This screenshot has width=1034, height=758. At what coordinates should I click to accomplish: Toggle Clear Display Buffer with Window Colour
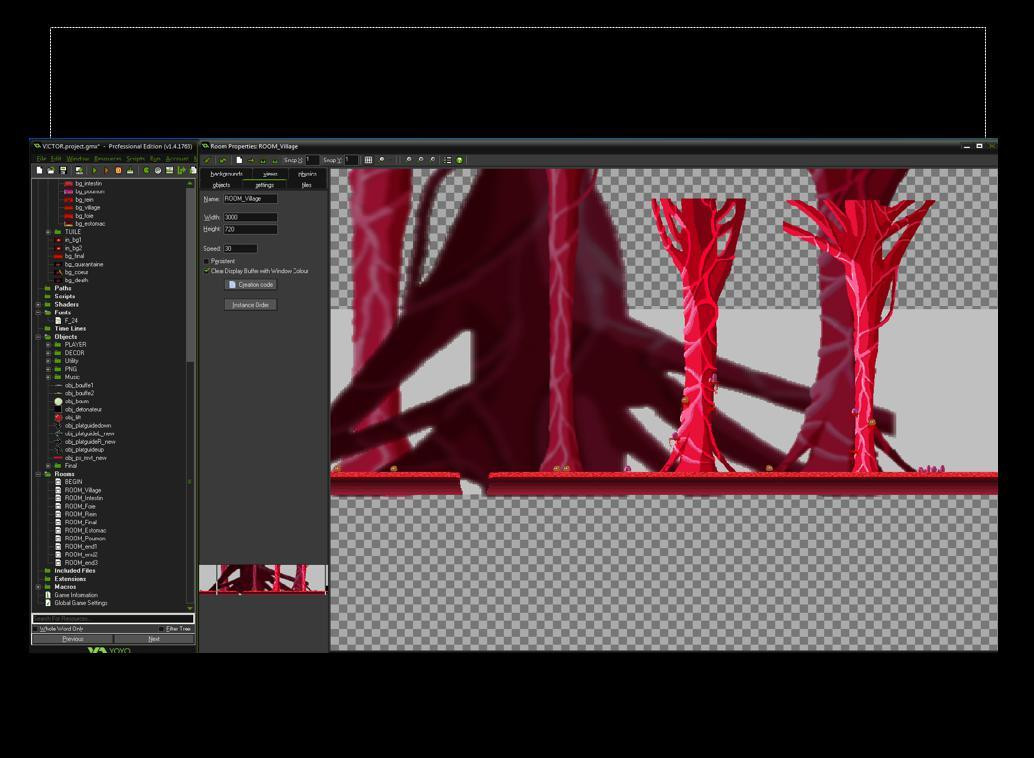[206, 271]
